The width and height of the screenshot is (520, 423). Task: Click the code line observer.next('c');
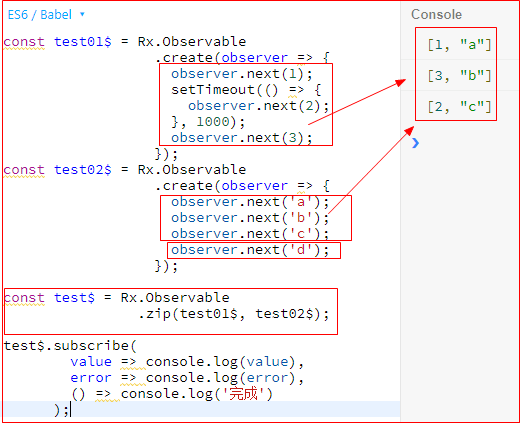[x=250, y=234]
